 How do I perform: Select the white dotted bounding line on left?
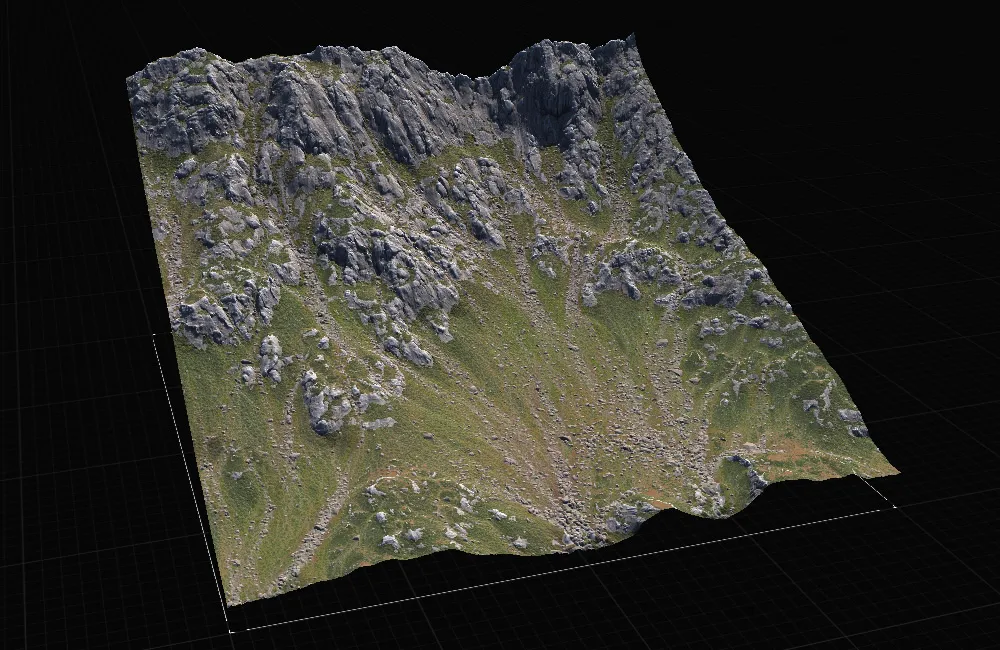(x=191, y=478)
